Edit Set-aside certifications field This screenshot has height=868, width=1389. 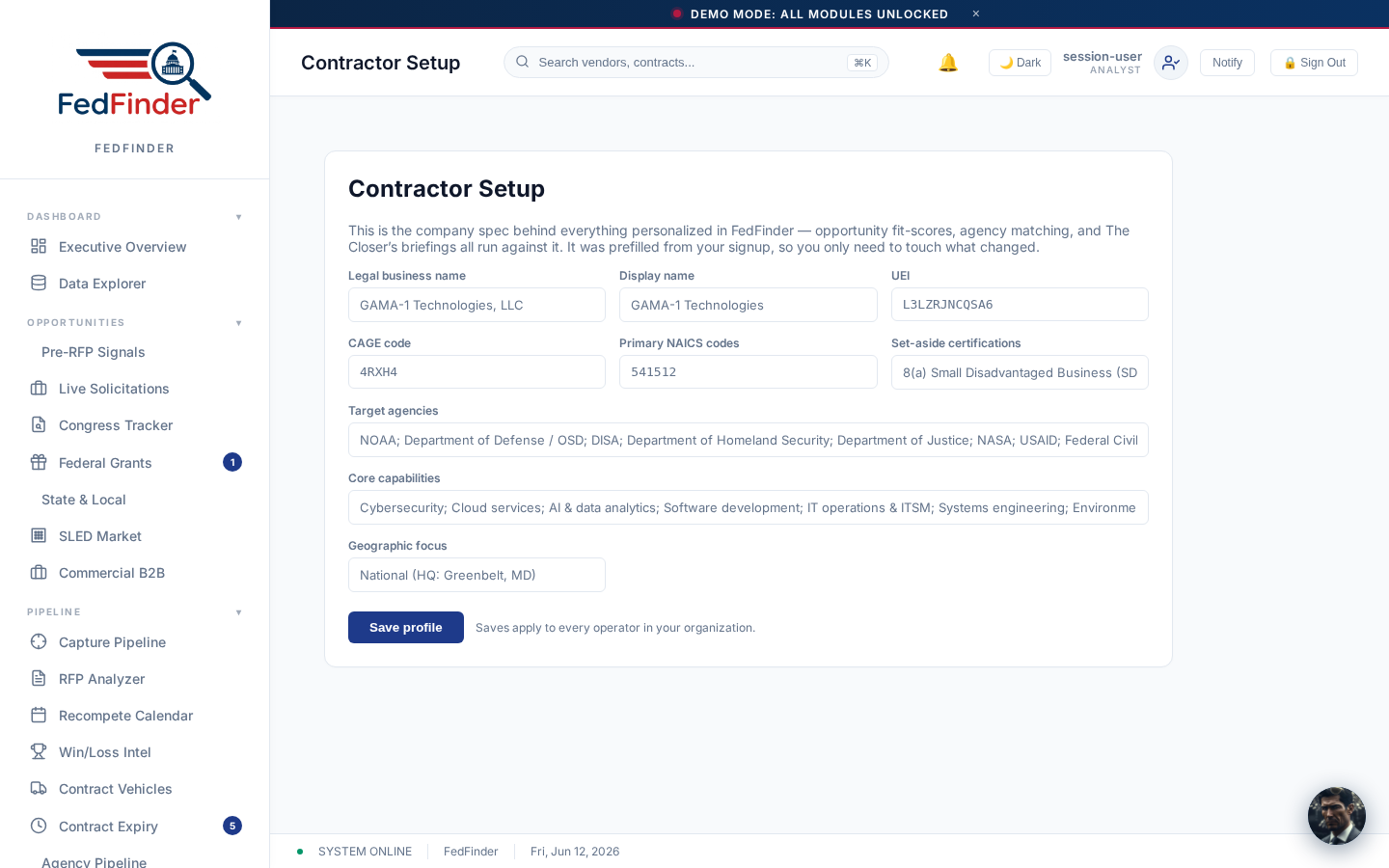click(x=1020, y=372)
